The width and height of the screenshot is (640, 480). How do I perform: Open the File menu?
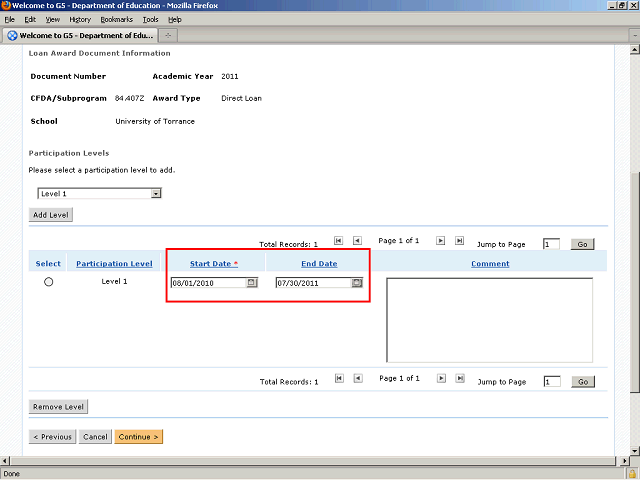10,20
